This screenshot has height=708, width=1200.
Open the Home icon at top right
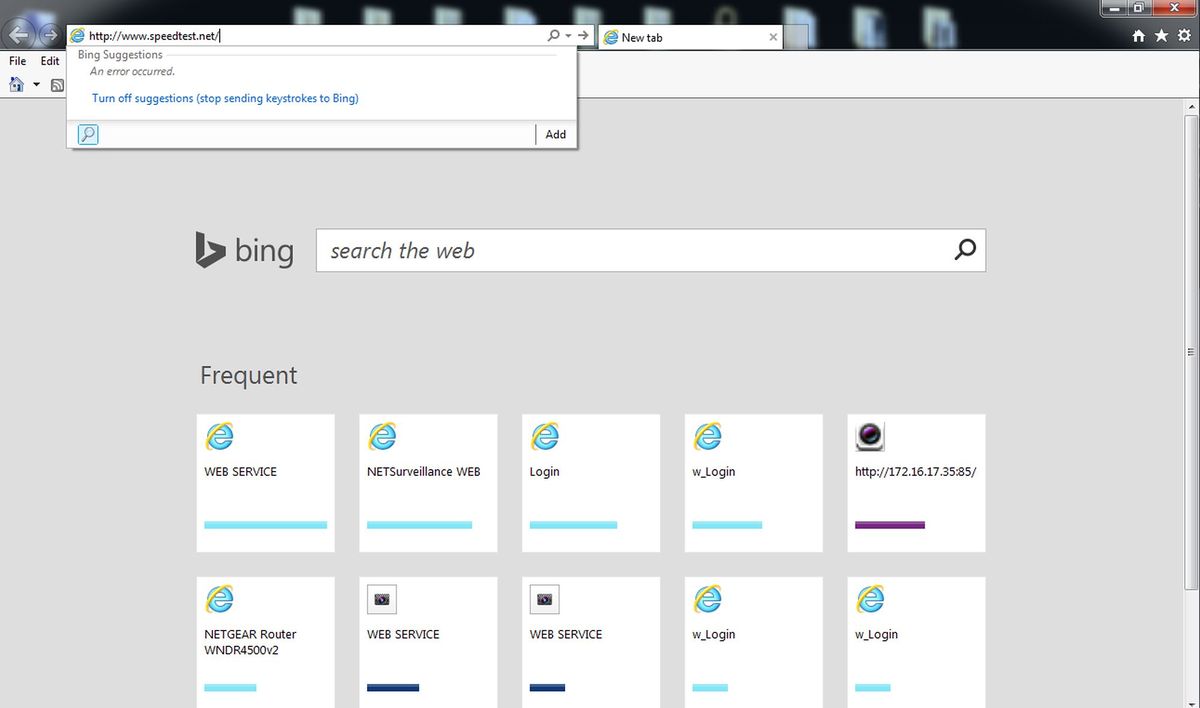[1138, 36]
